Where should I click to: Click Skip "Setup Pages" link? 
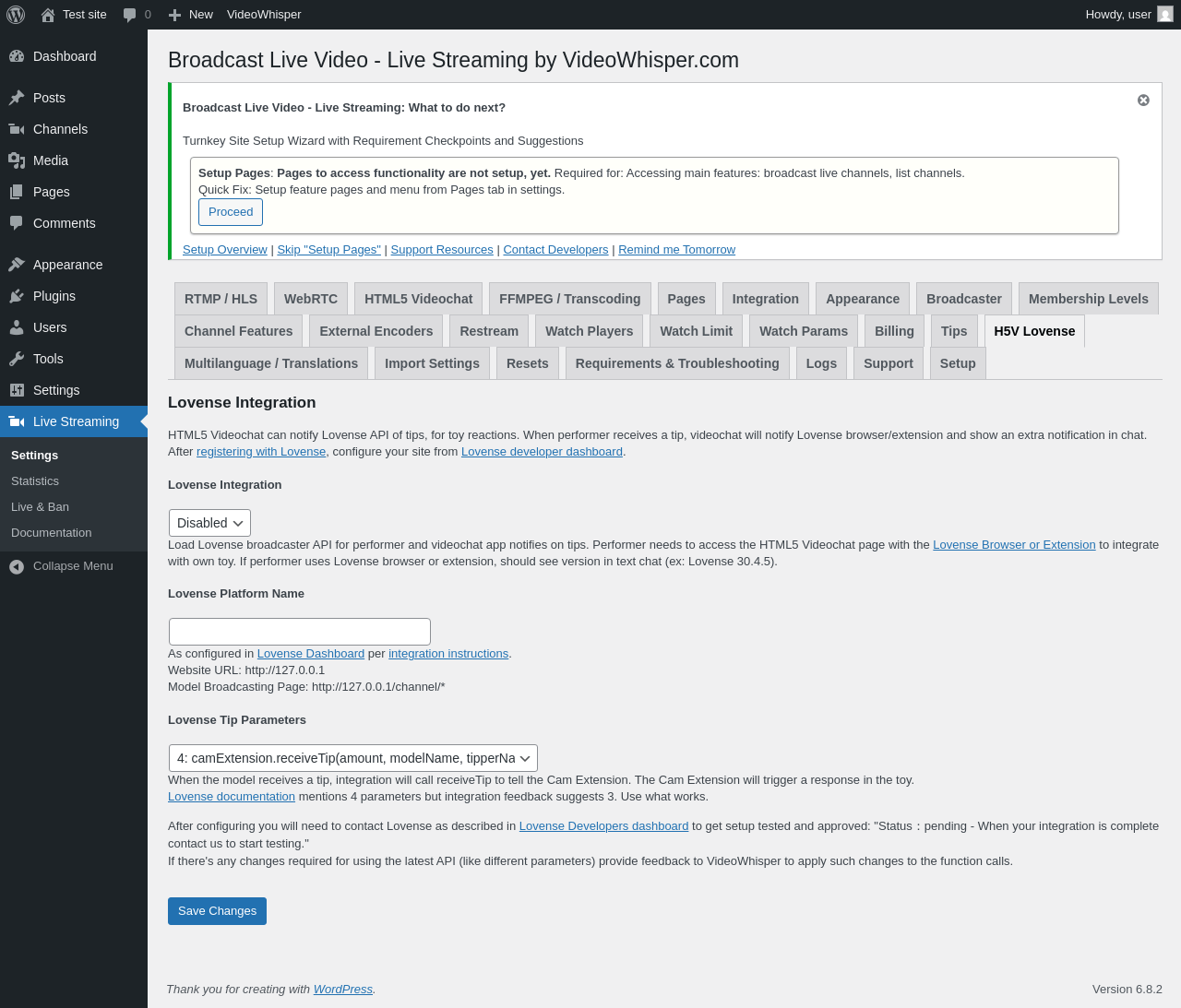pos(329,250)
